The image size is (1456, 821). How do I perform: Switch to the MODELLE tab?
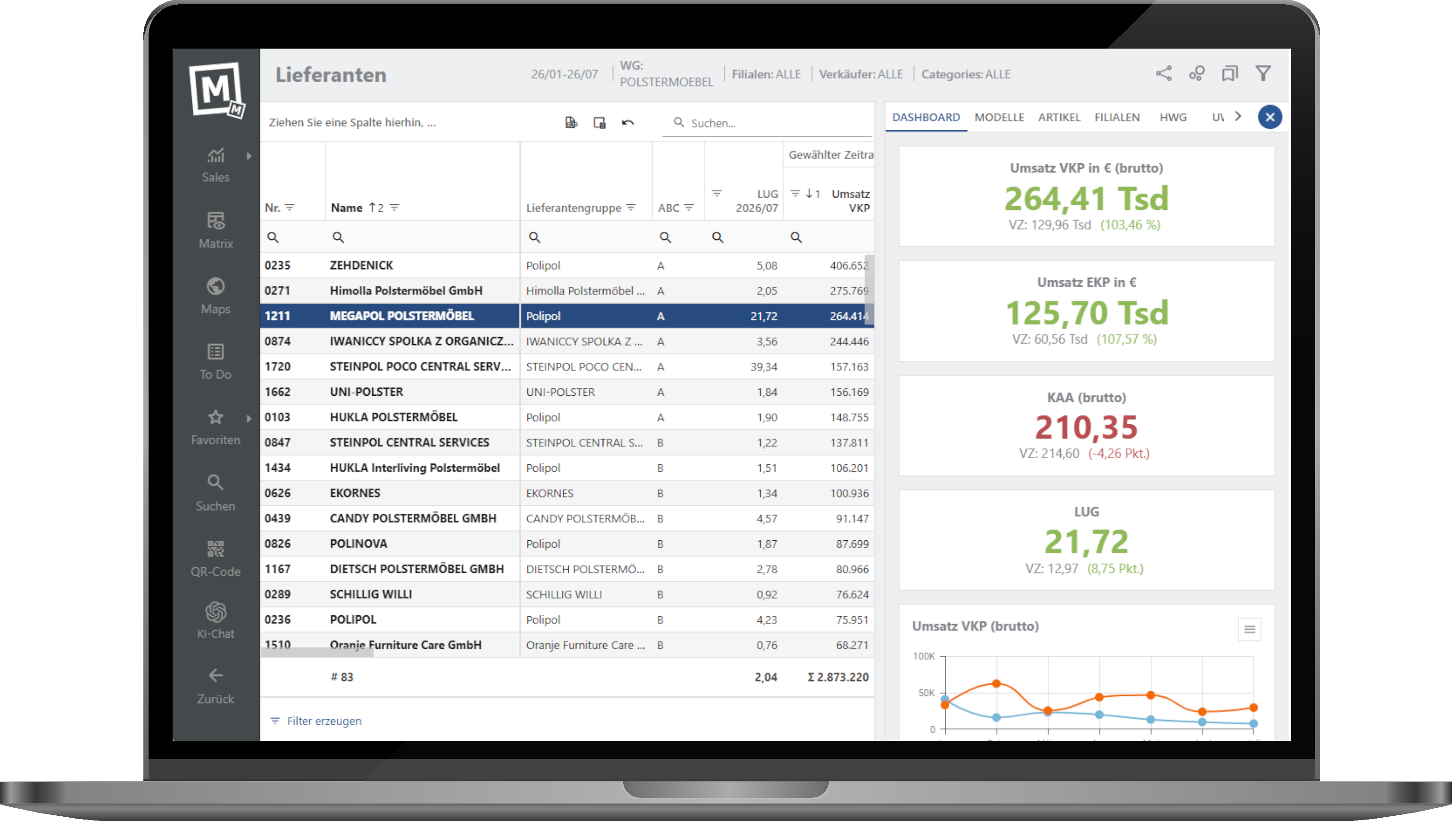(999, 117)
